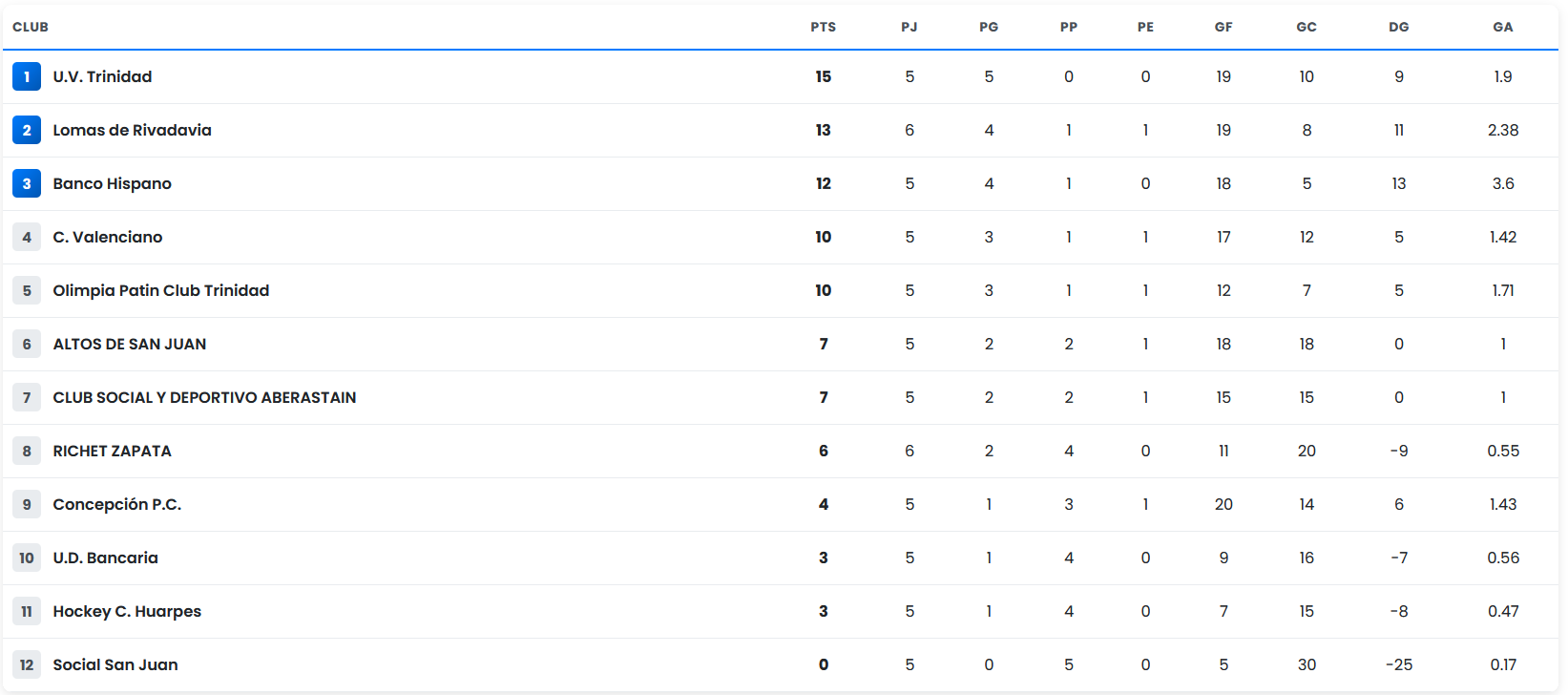
Task: Click the rank 6 position badge
Action: 27,344
